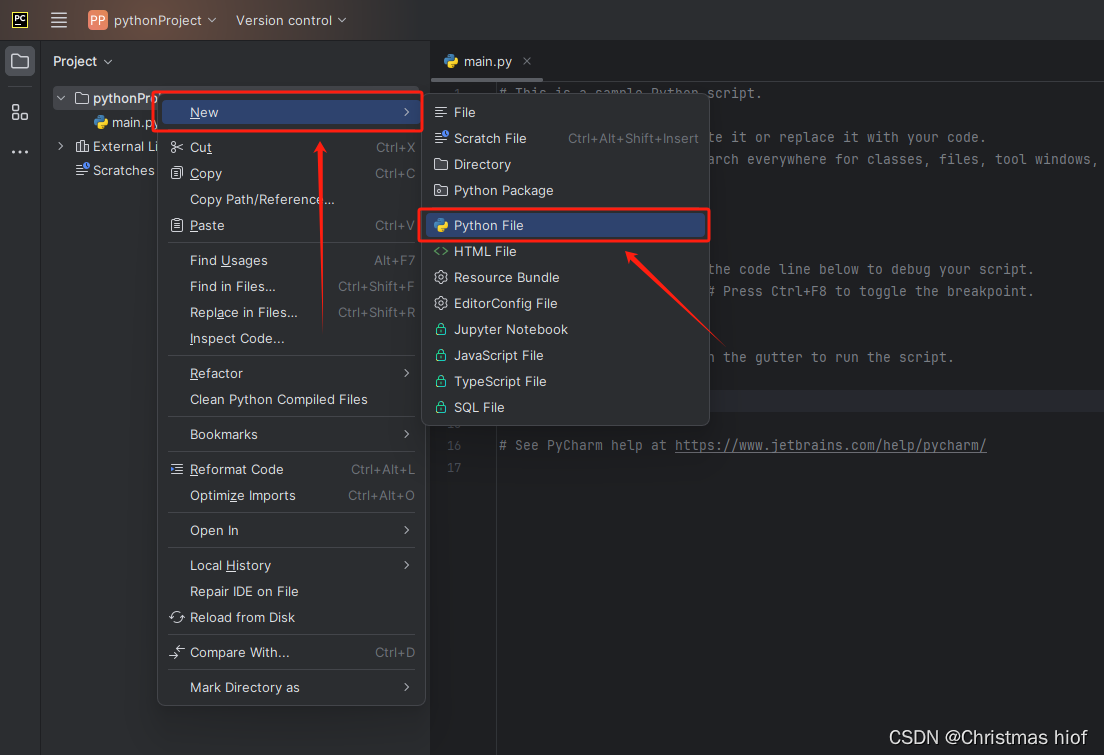Click the File icon in New submenu

[441, 112]
